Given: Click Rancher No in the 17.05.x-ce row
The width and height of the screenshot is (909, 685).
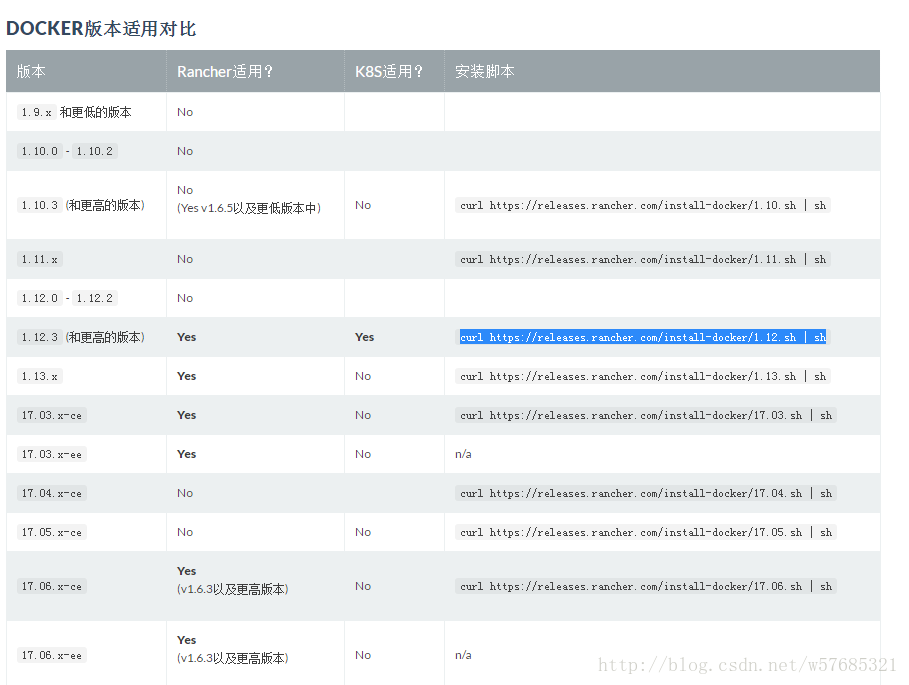Looking at the screenshot, I should pos(185,532).
